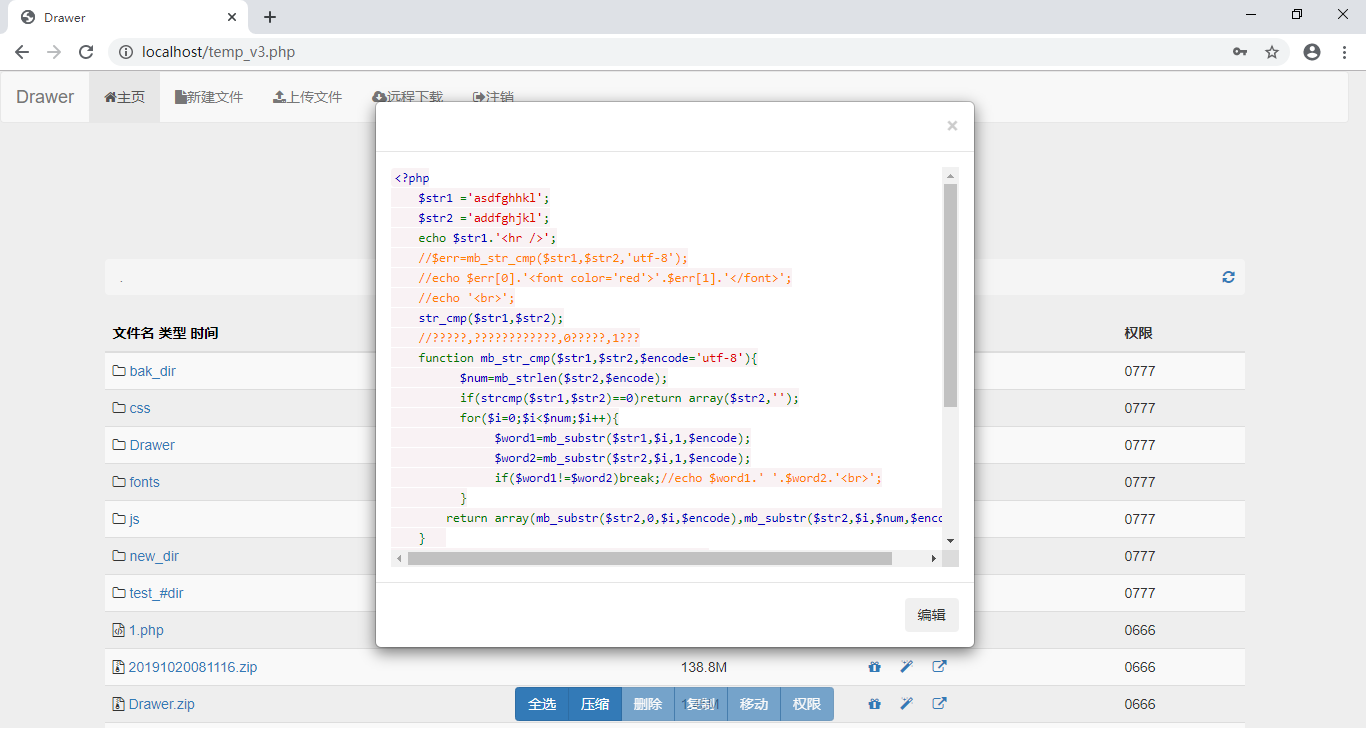
Task: Click the 全选 button
Action: point(542,704)
